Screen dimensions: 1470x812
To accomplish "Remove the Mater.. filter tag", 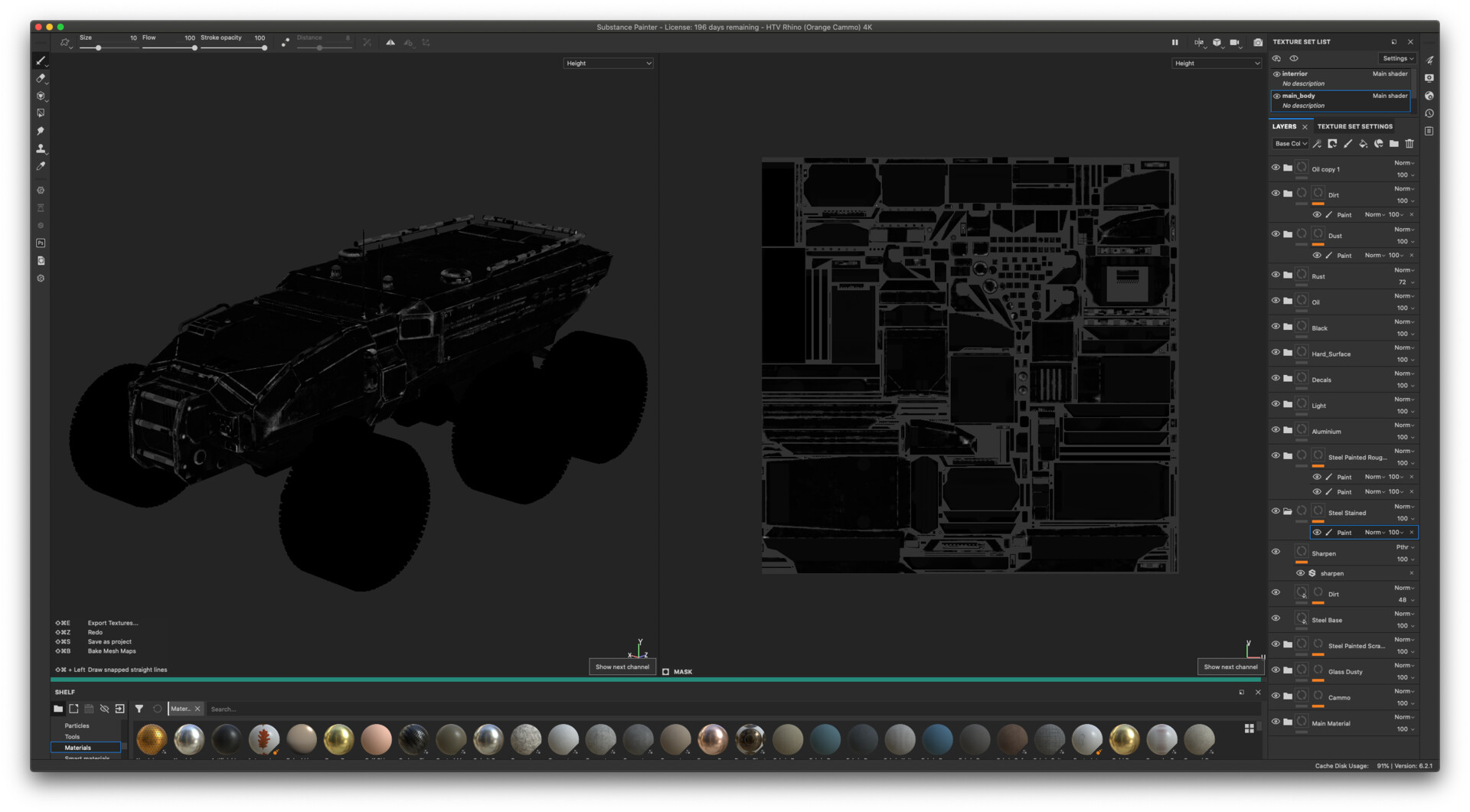I will (198, 709).
